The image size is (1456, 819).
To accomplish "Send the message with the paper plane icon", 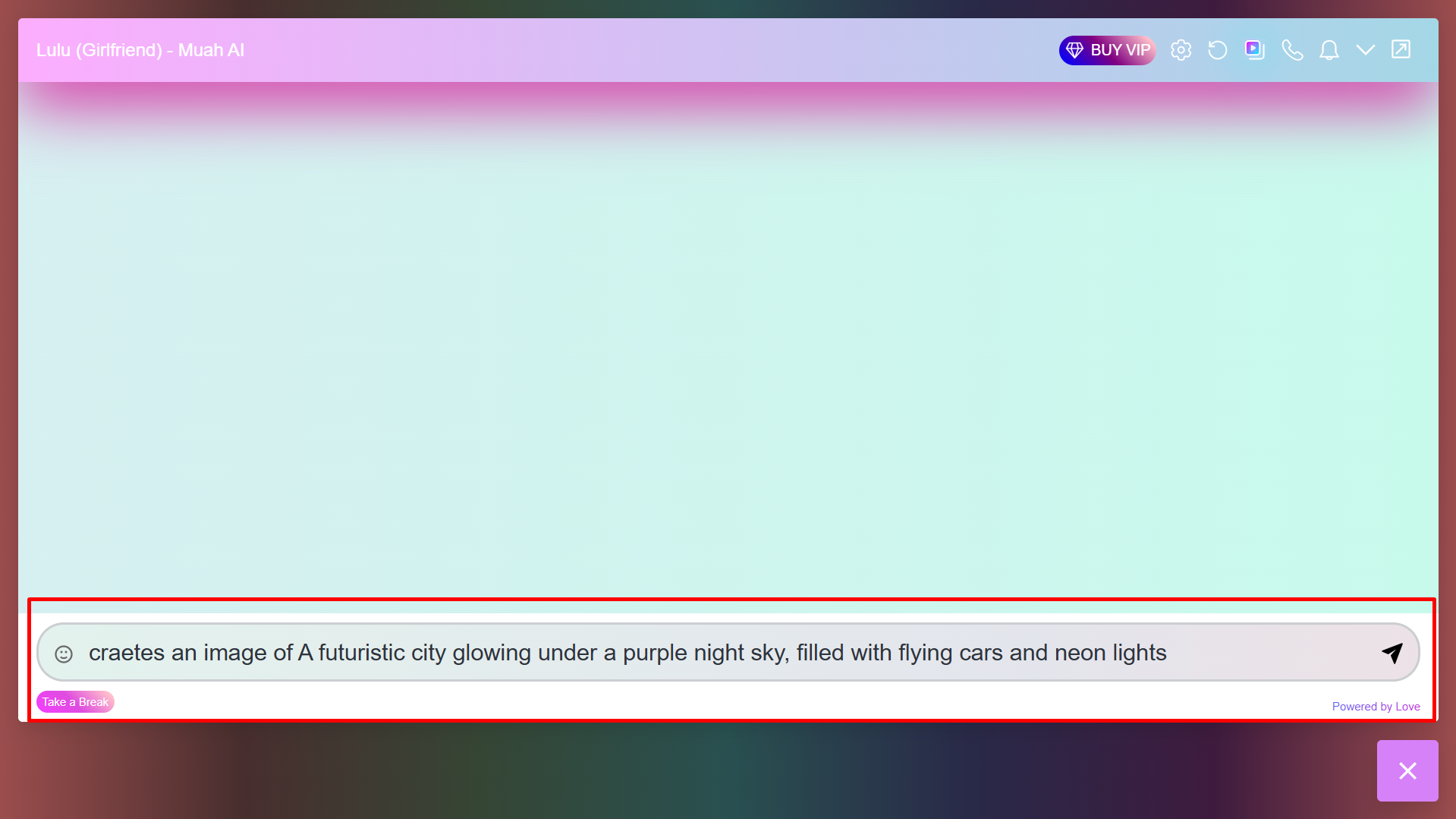I will (x=1392, y=653).
